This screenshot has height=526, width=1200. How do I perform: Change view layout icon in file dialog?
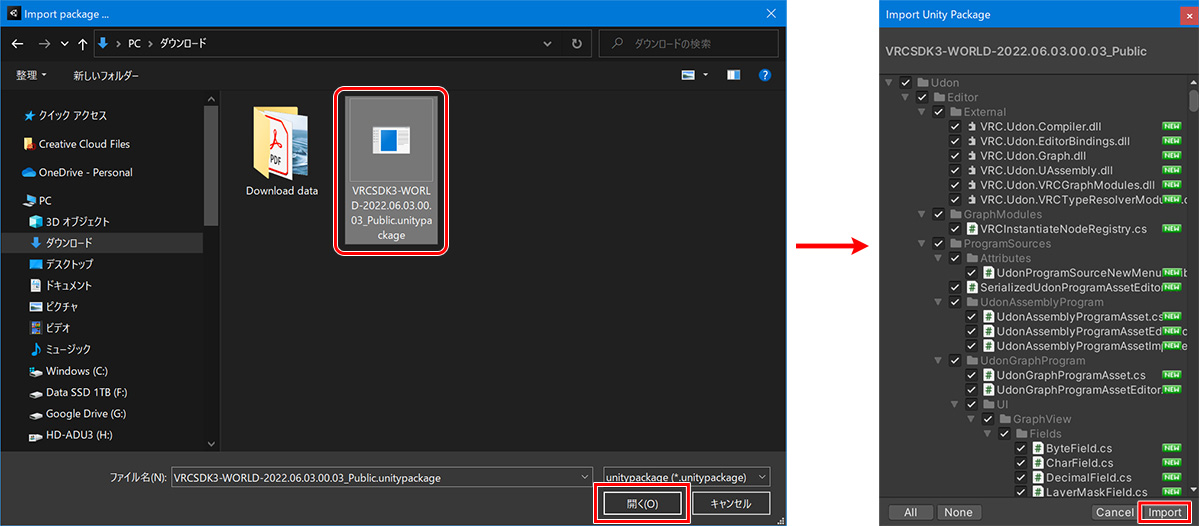tap(688, 75)
